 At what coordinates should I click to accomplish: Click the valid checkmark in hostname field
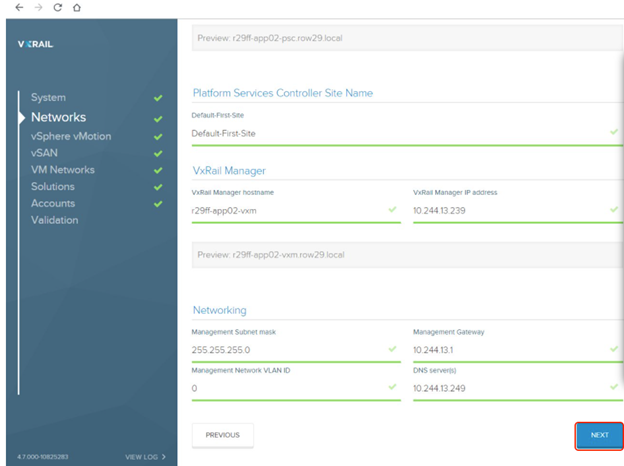pos(392,209)
